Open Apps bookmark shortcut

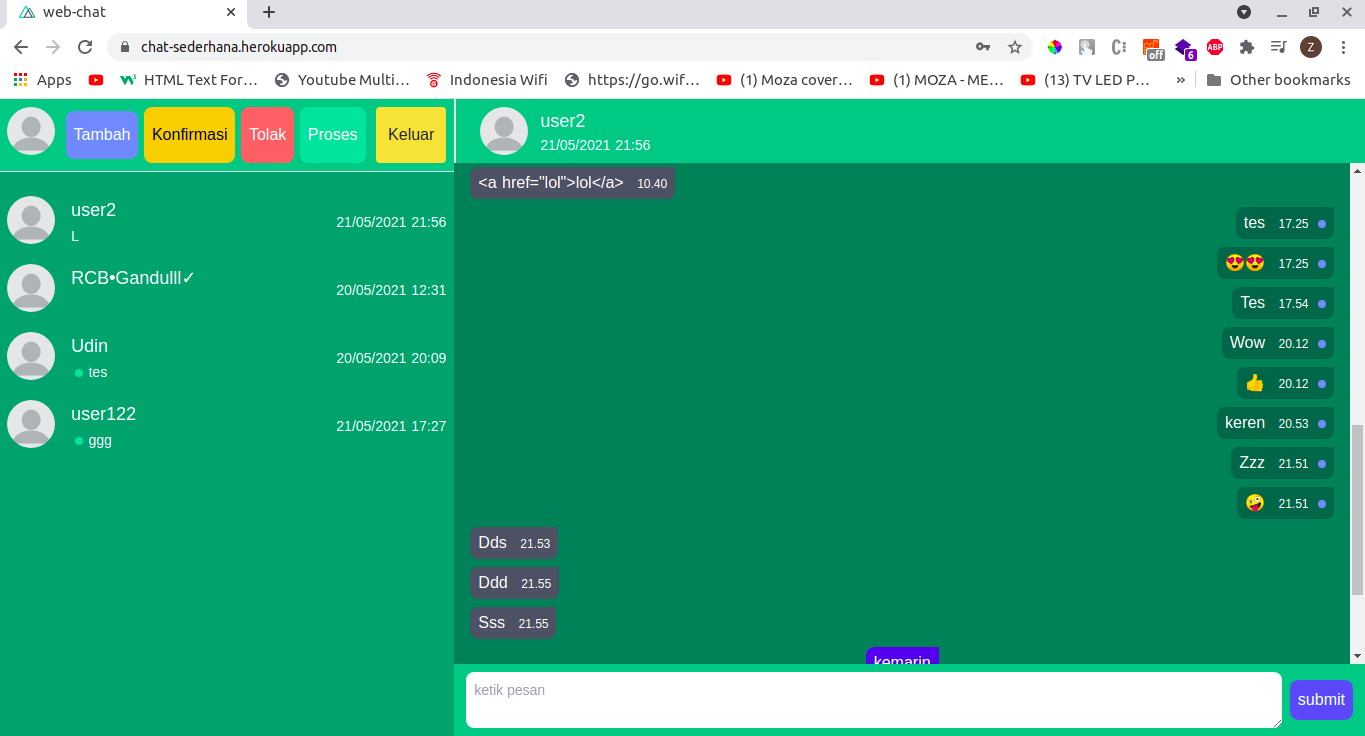coord(43,80)
